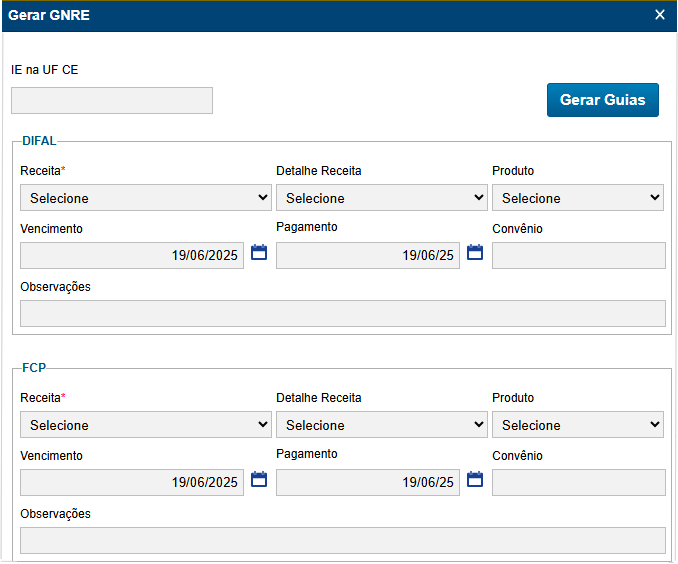
Task: Open FCP Vencimento calendar picker
Action: tap(259, 480)
